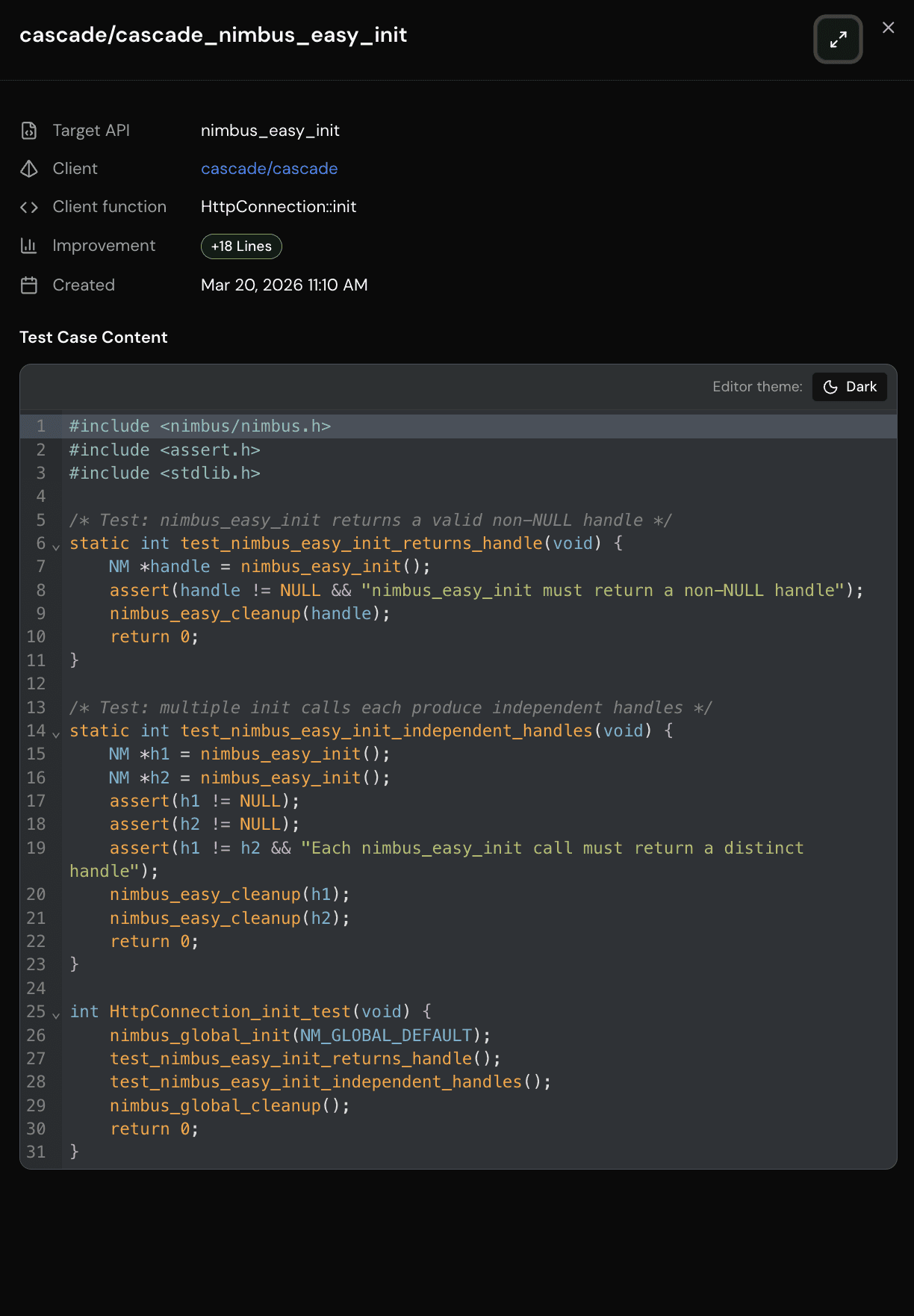This screenshot has width=914, height=1316.
Task: Click the nimbus_easy_cleanup(handle) line
Action: tap(250, 614)
